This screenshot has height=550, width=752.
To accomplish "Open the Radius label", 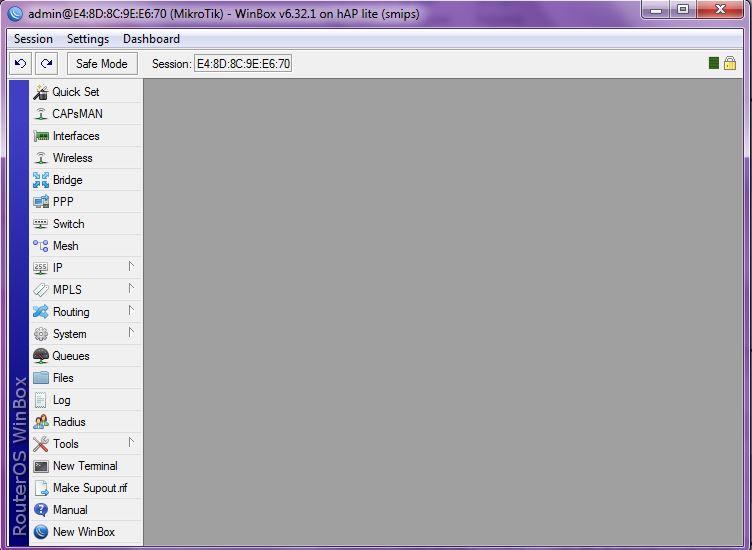I will (x=69, y=422).
